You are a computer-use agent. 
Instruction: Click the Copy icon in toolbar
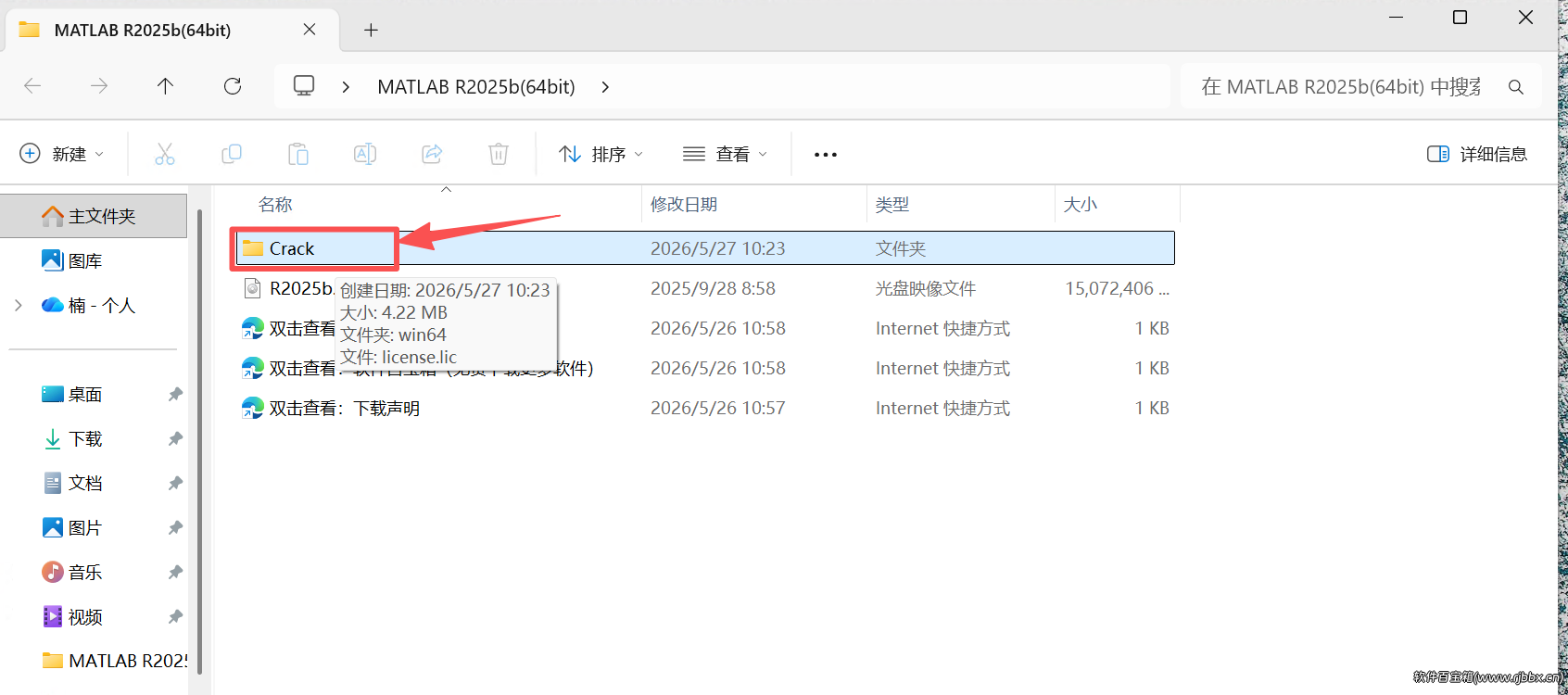[x=232, y=154]
